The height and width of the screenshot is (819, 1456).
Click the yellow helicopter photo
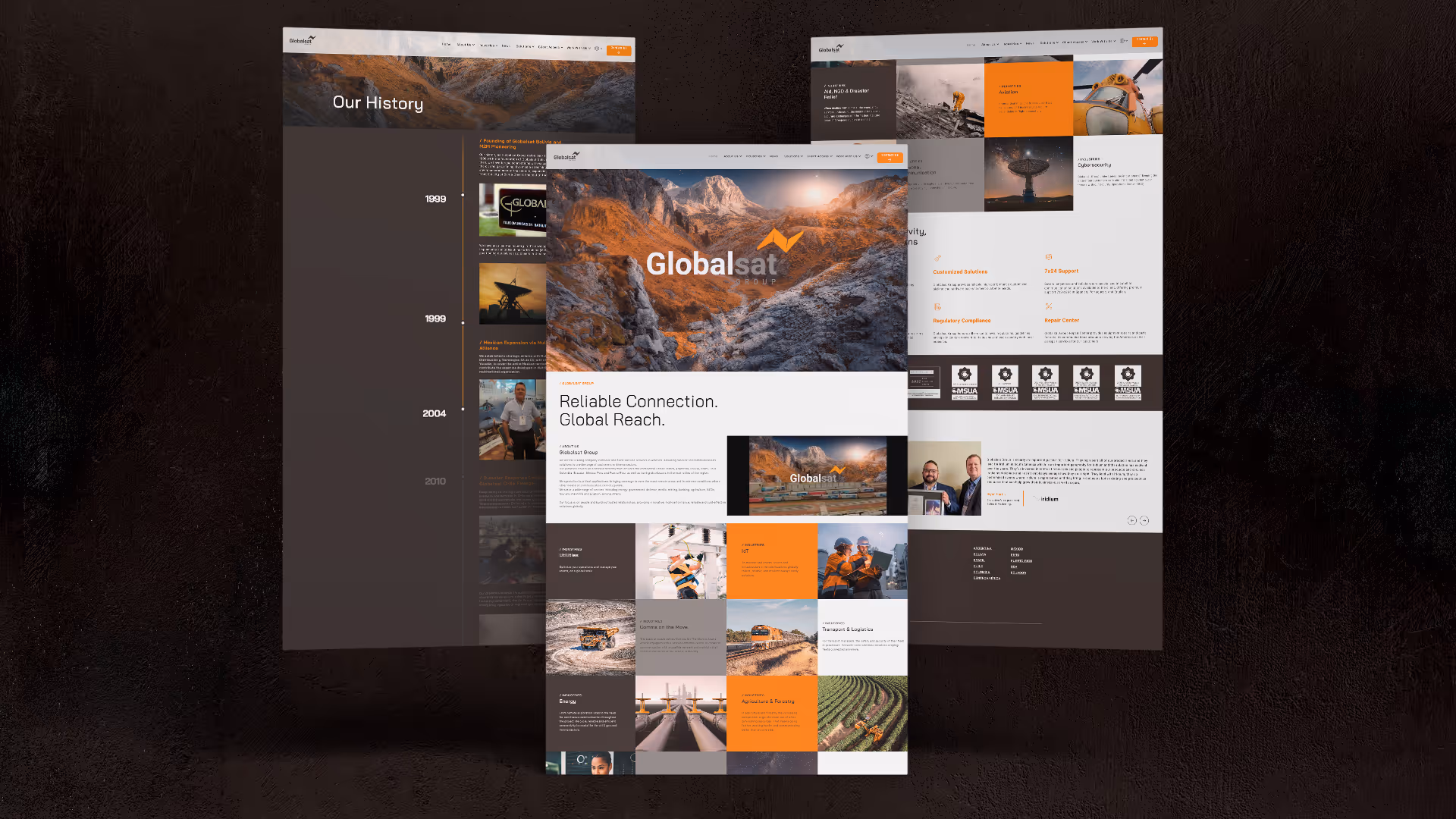[1118, 97]
